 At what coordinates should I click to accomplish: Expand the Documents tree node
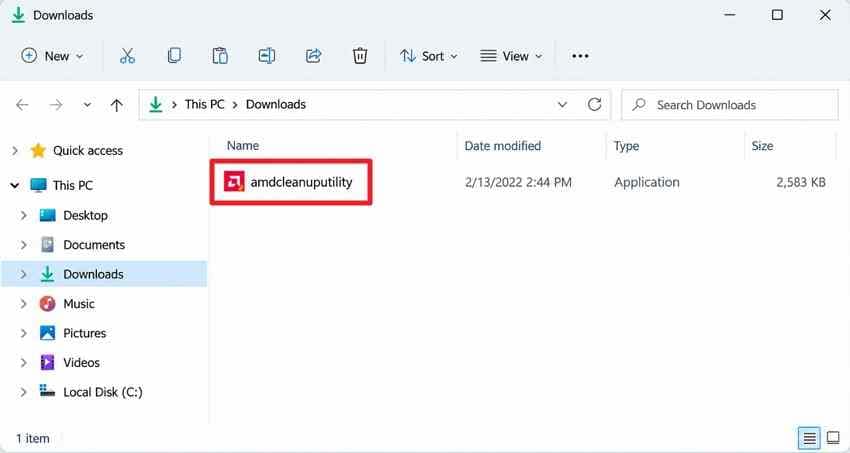coord(23,245)
